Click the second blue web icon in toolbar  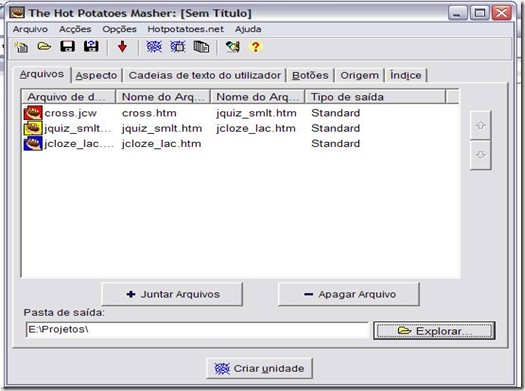(x=178, y=47)
